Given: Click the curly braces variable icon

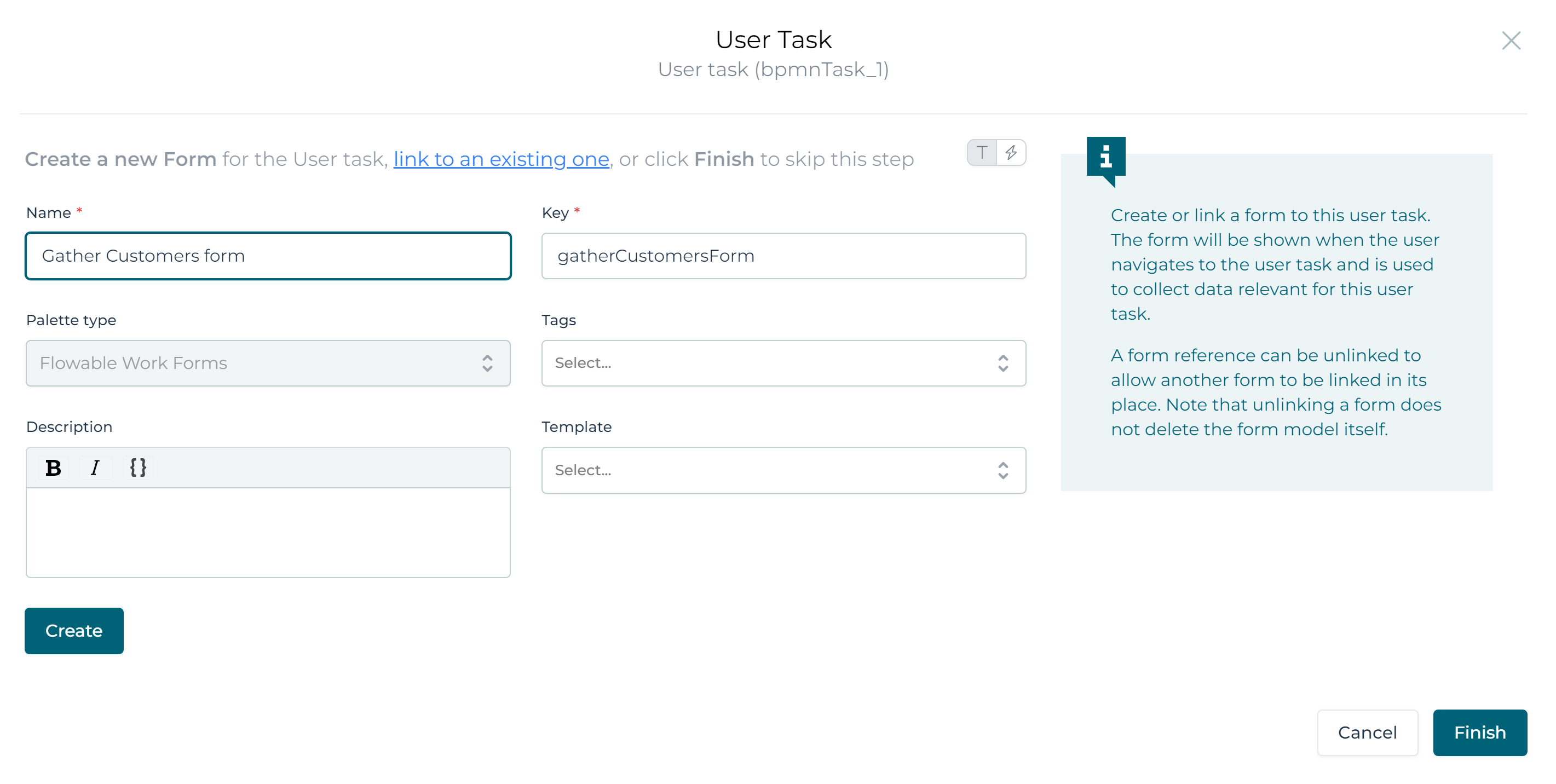Looking at the screenshot, I should 138,466.
